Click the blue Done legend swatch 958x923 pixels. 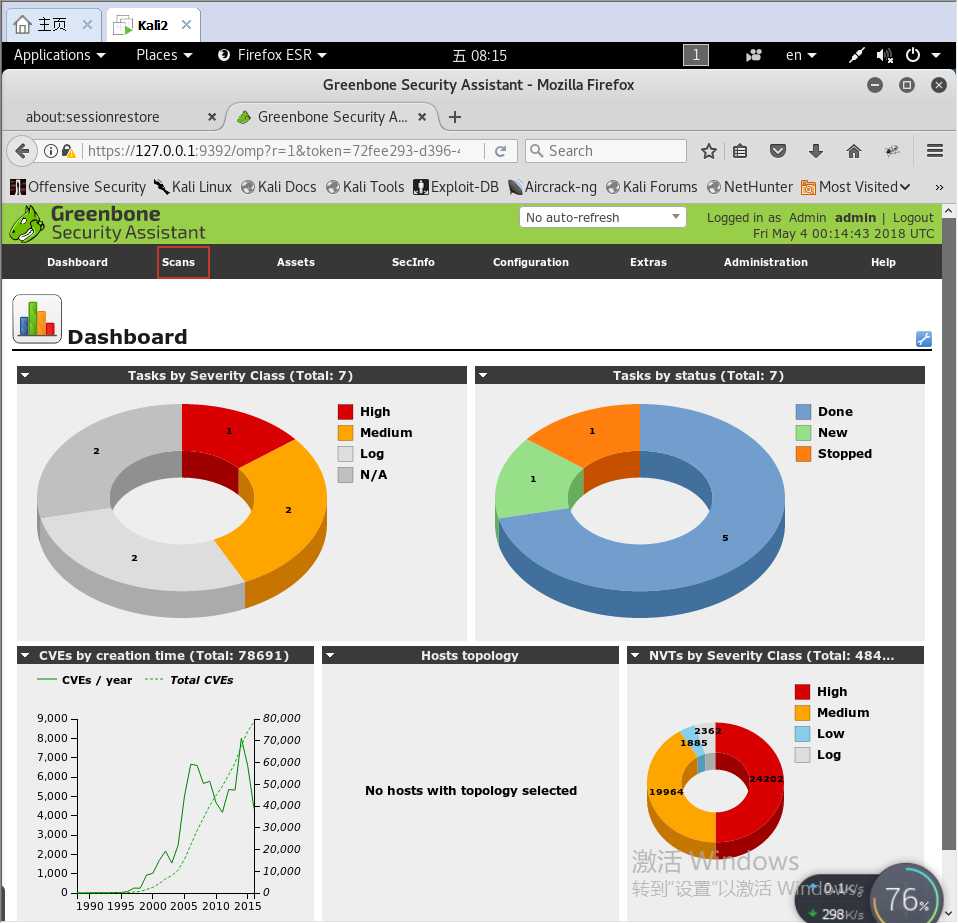pyautogui.click(x=803, y=412)
